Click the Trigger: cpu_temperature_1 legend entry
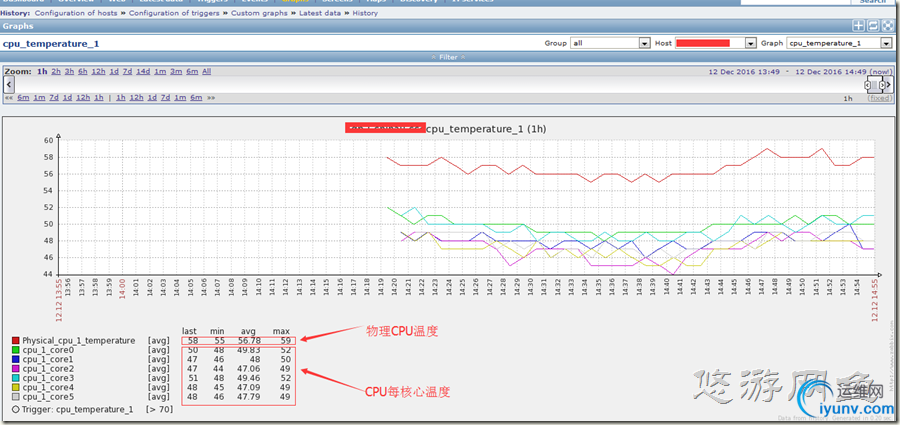The height and width of the screenshot is (425, 900). point(78,409)
